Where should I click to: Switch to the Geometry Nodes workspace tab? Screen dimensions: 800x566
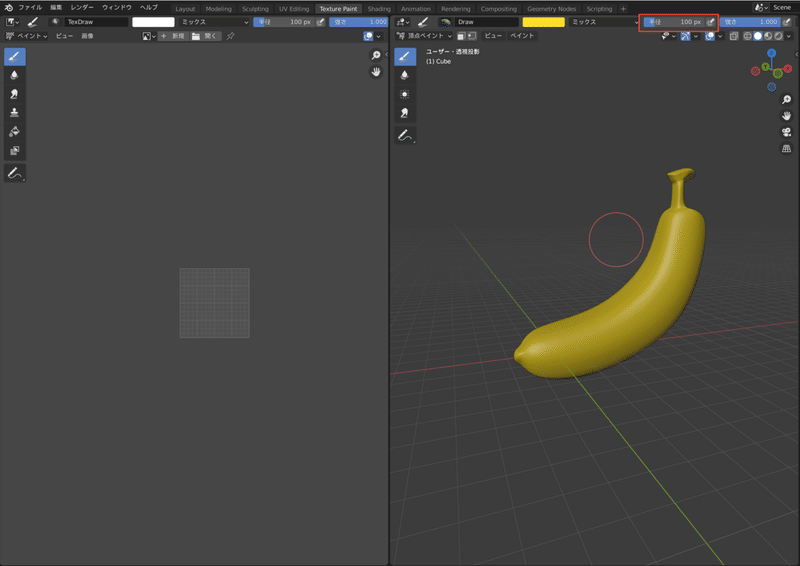tap(552, 9)
